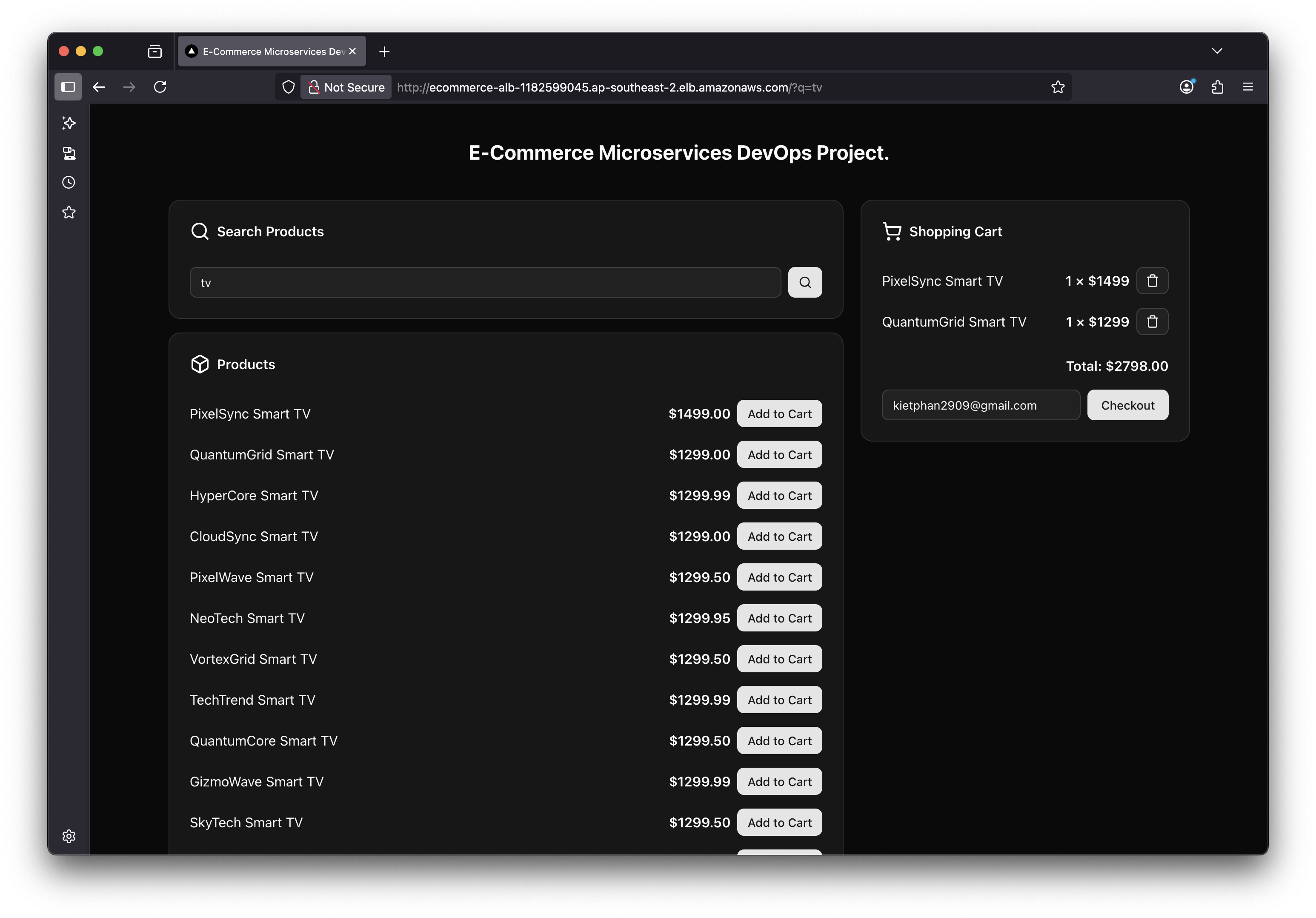Viewport: 1316px width, 918px height.
Task: Open a new tab with plus
Action: pos(385,52)
